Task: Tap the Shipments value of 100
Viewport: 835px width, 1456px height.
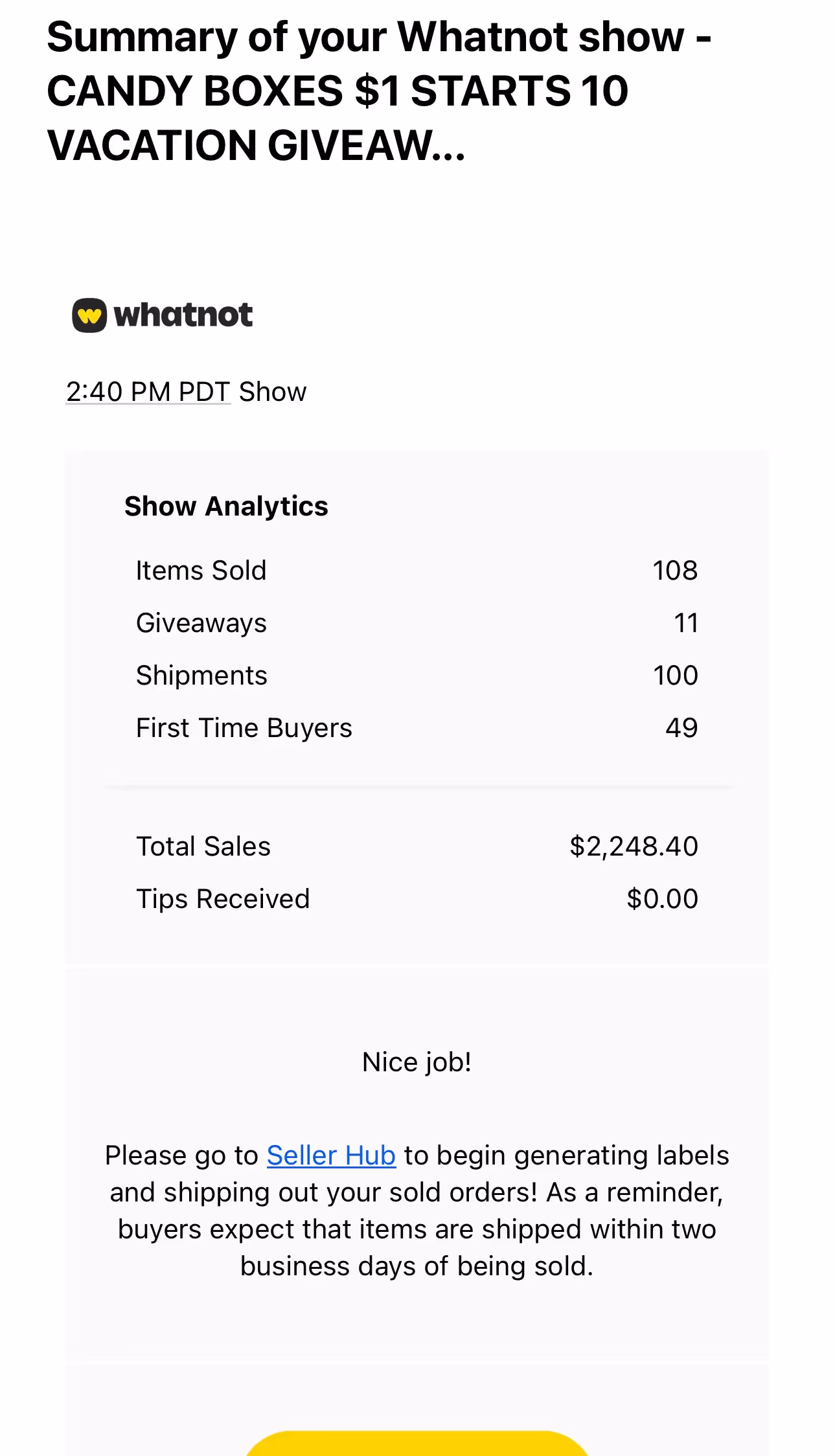Action: coord(676,676)
